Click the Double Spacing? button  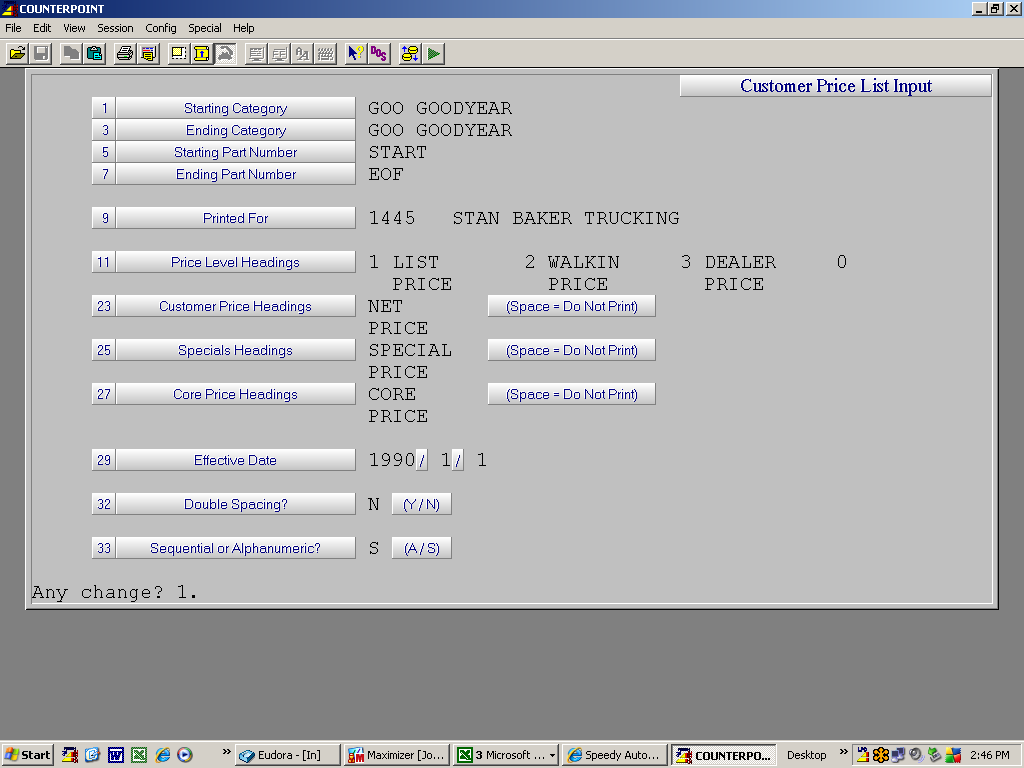coord(236,504)
